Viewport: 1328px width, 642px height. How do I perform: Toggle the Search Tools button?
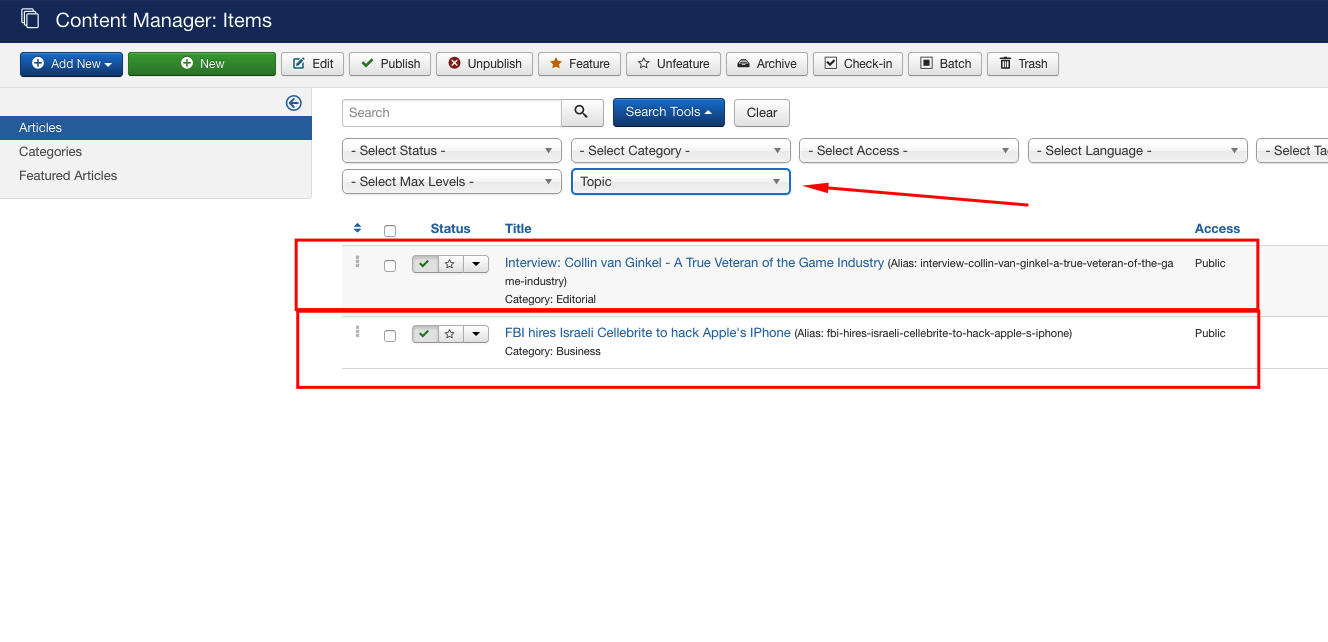[669, 112]
